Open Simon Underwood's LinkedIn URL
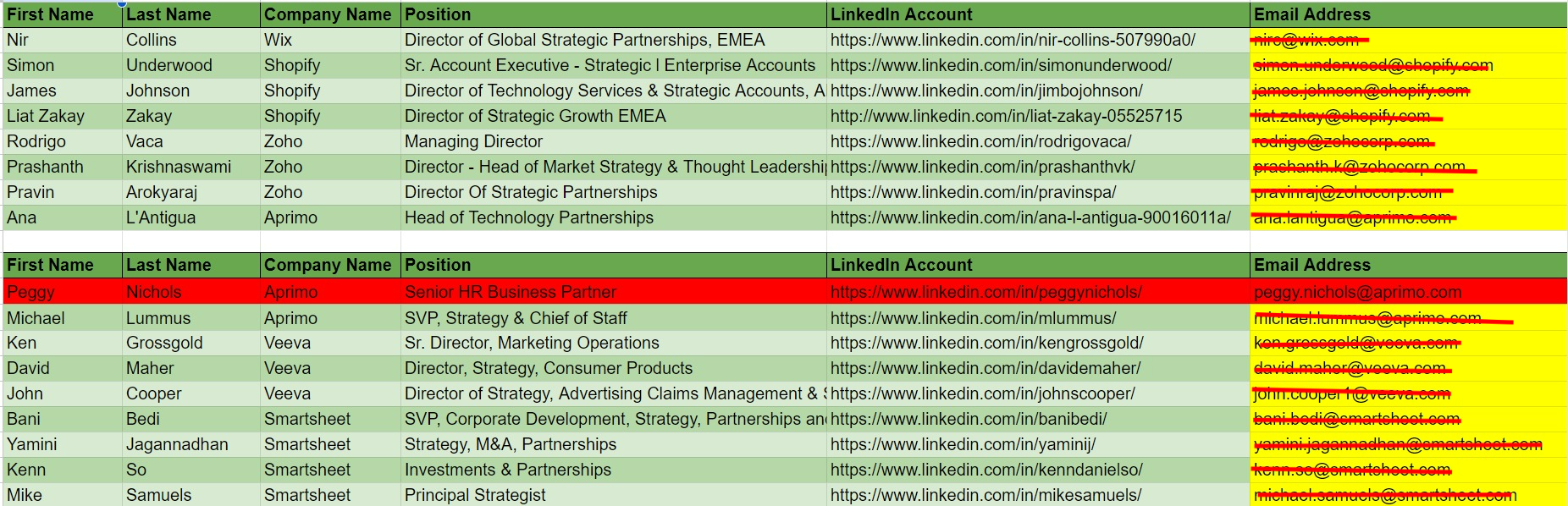The height and width of the screenshot is (506, 1568). 1001,65
